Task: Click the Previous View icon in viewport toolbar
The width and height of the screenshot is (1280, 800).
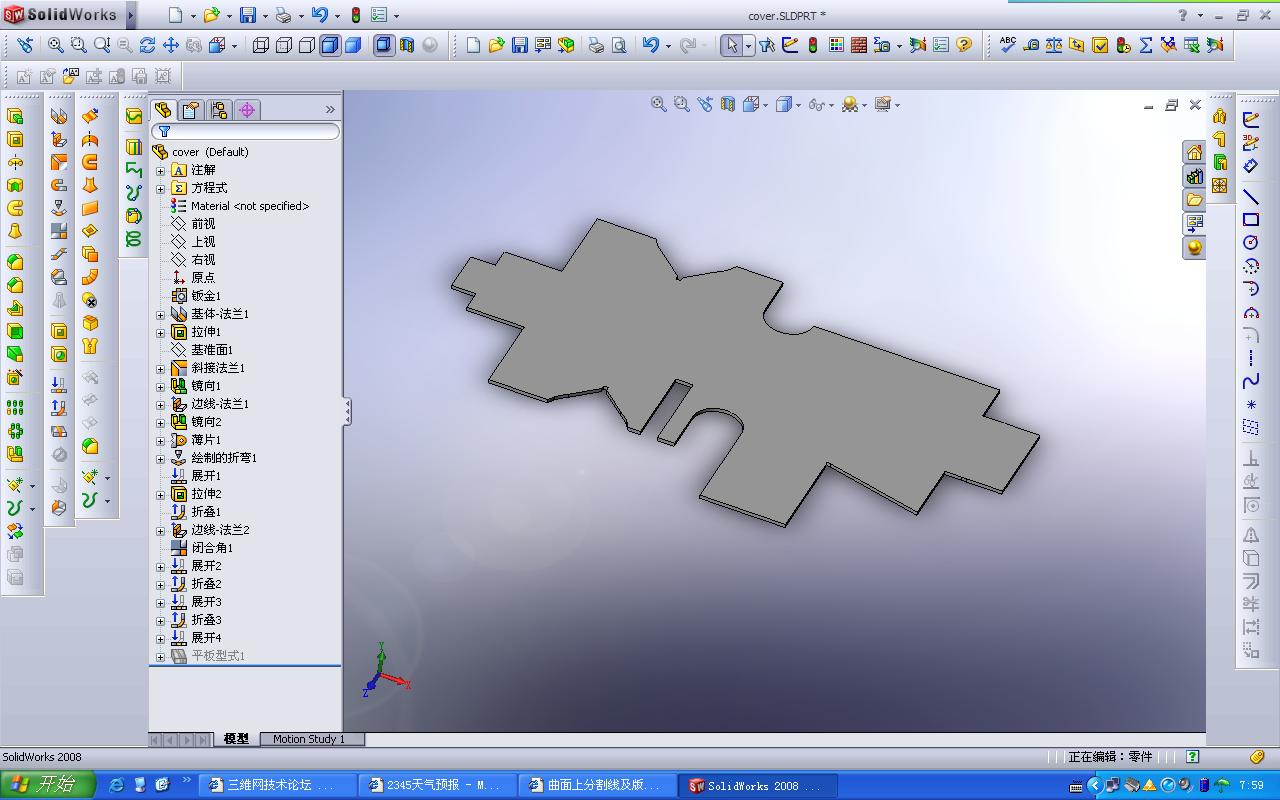Action: point(705,104)
